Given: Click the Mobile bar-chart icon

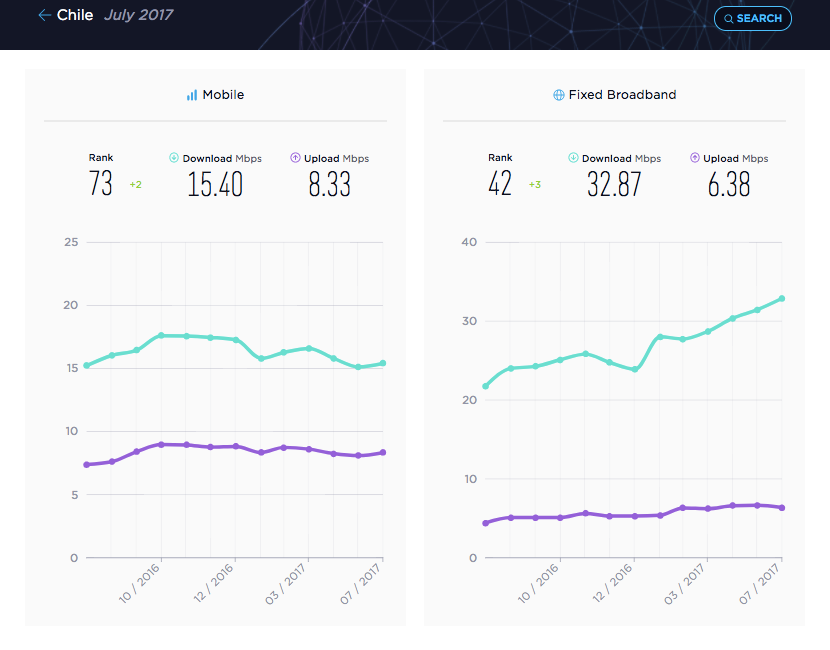Looking at the screenshot, I should pyautogui.click(x=192, y=95).
